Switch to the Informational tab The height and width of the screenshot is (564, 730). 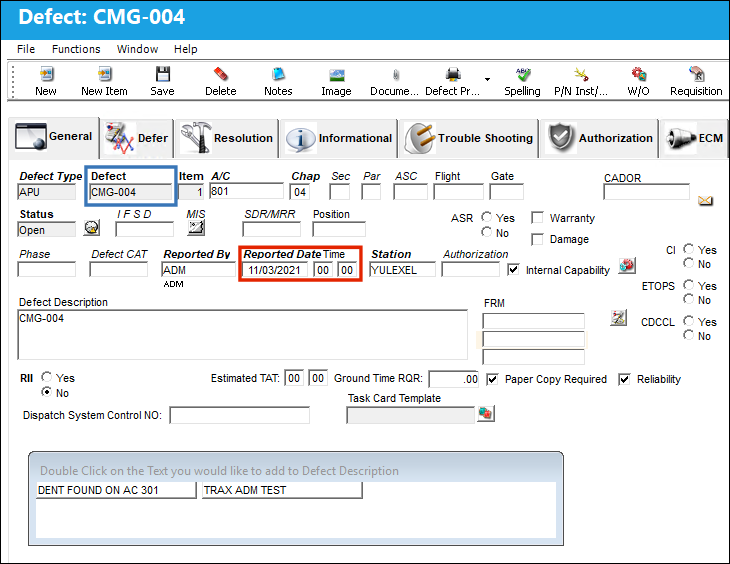coord(339,138)
